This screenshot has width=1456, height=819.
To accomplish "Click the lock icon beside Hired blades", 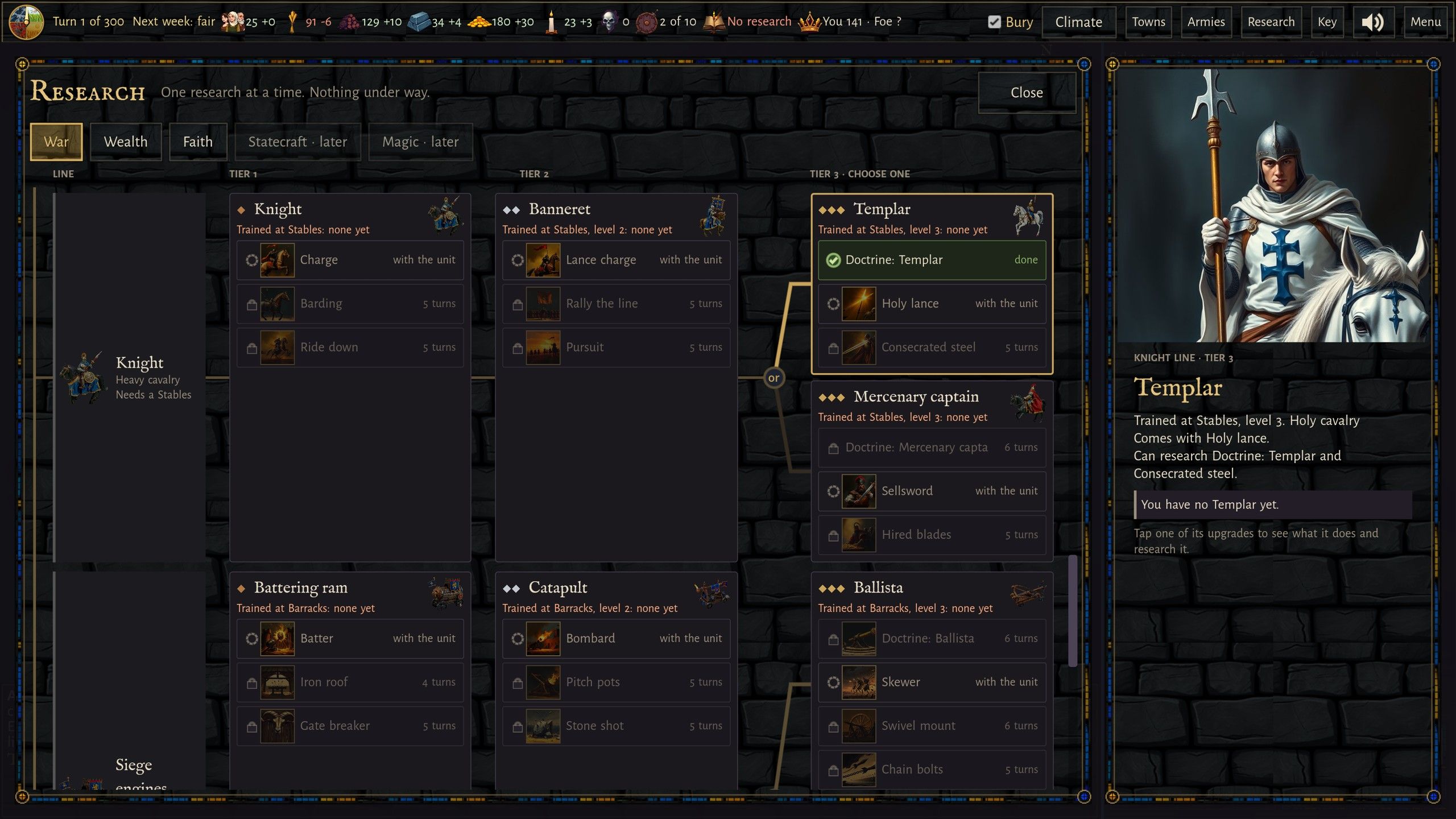I will (x=833, y=535).
